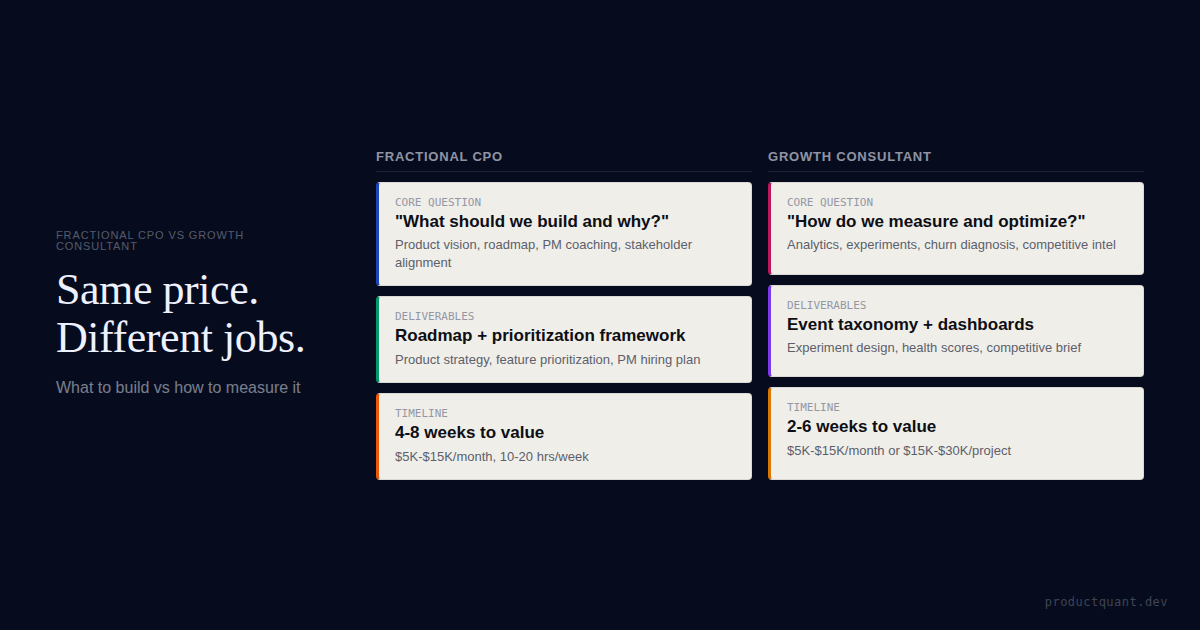Select the "2-6 weeks to value" timeline heading

tap(861, 427)
